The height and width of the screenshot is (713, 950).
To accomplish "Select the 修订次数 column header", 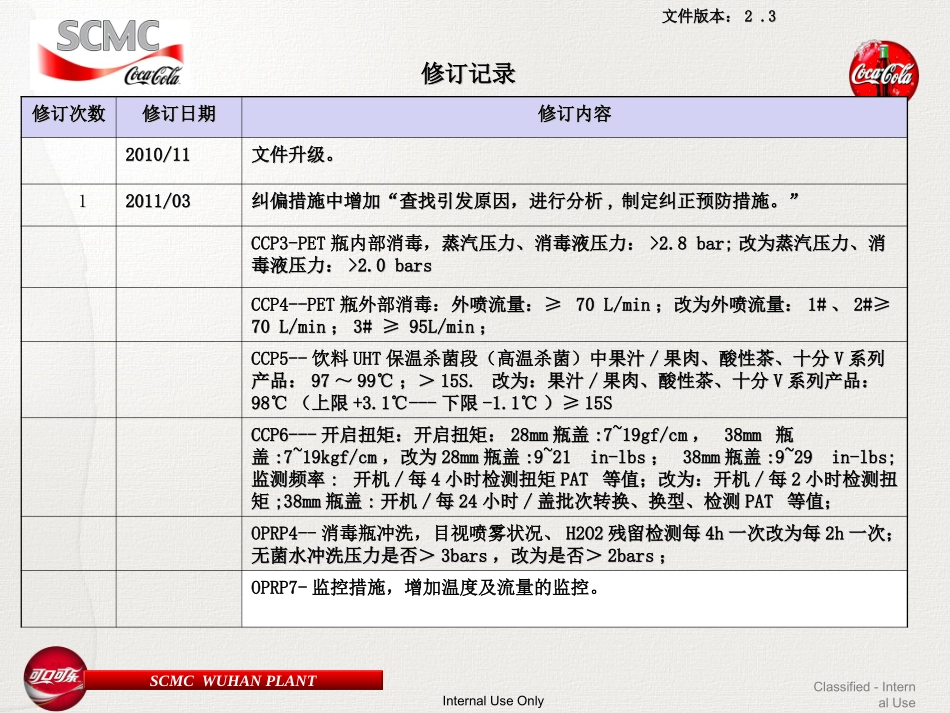I will point(69,114).
